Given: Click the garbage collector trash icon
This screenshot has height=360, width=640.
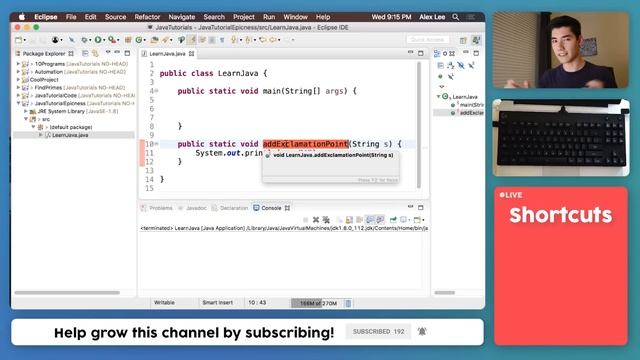Looking at the screenshot, I should pos(348,303).
